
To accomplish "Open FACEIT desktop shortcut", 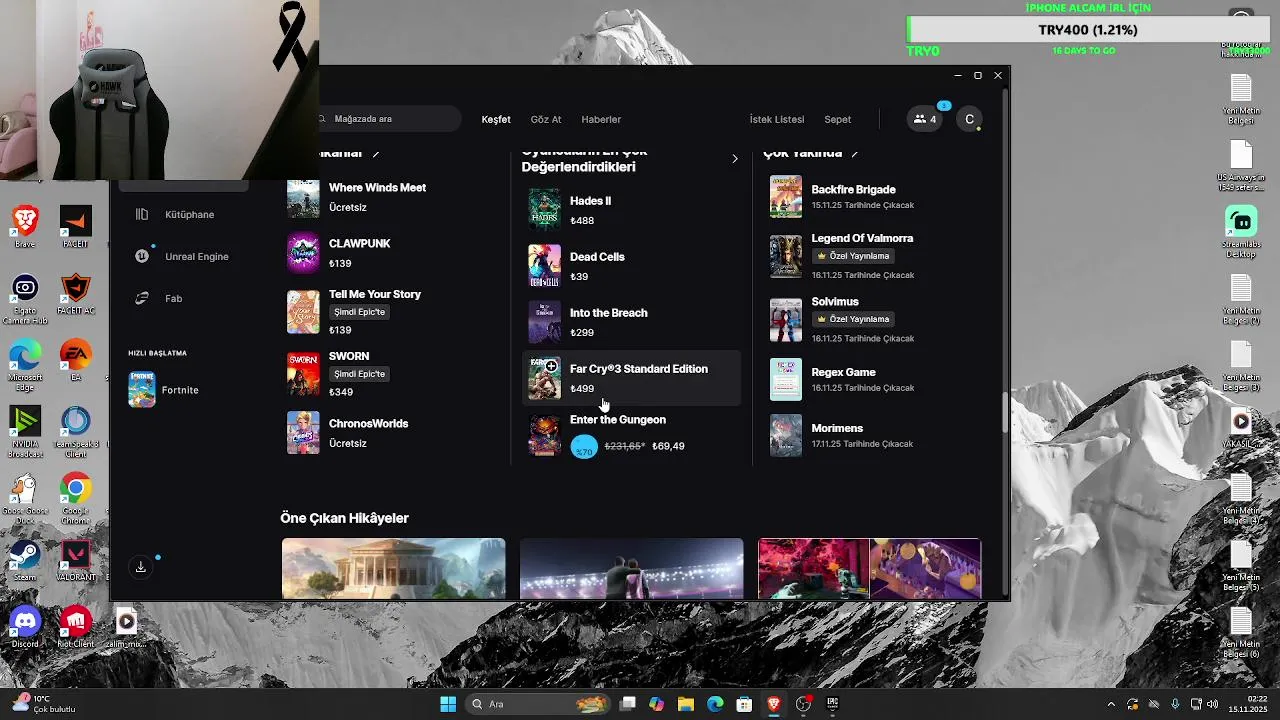I will tap(75, 227).
